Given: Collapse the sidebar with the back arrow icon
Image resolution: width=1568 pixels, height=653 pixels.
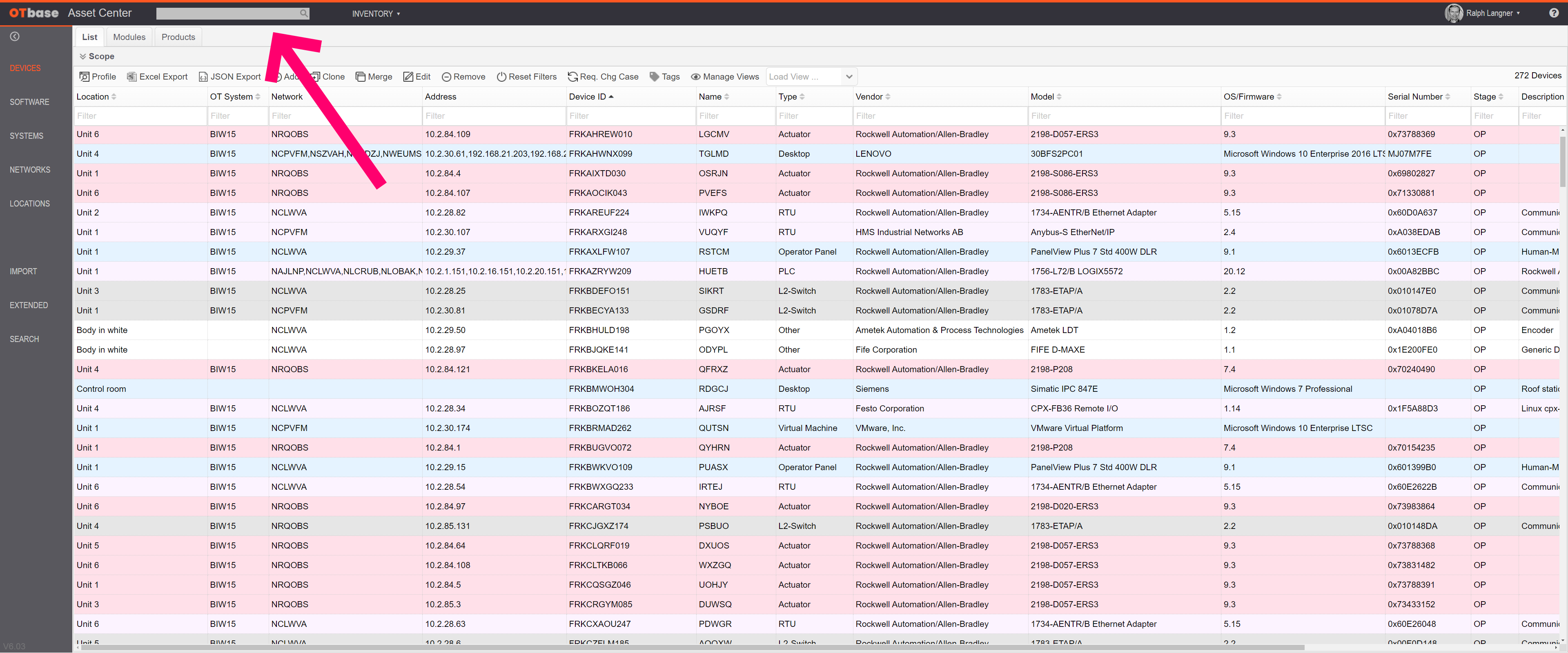Looking at the screenshot, I should (x=15, y=36).
